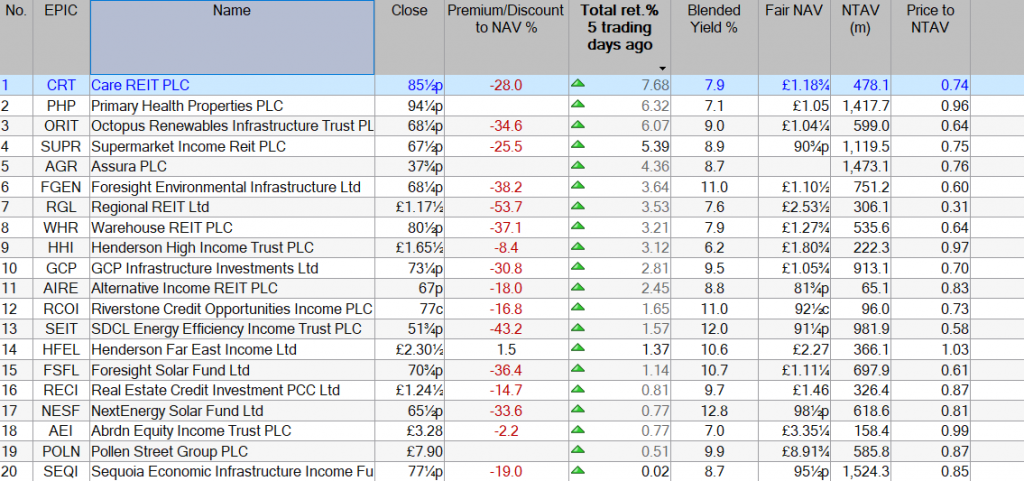This screenshot has width=1024, height=481.
Task: Click the CRT ticker cell
Action: coord(61,85)
